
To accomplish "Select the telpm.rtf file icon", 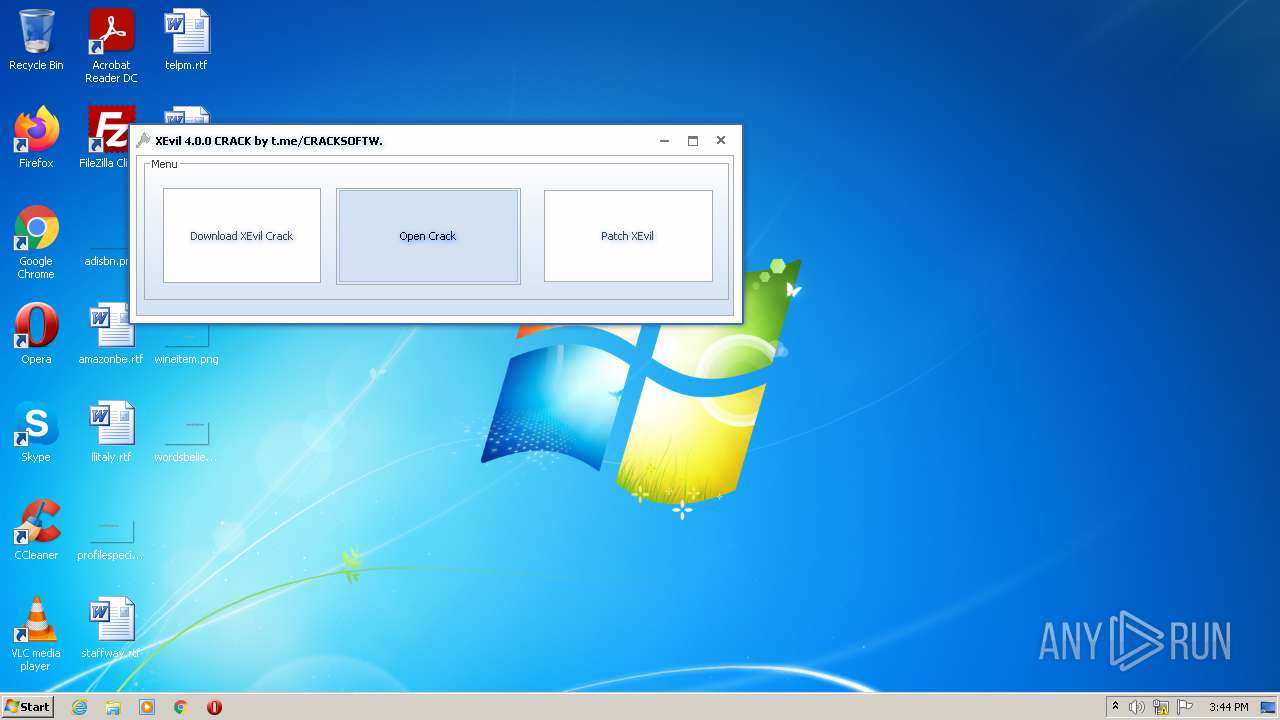I will pyautogui.click(x=187, y=40).
